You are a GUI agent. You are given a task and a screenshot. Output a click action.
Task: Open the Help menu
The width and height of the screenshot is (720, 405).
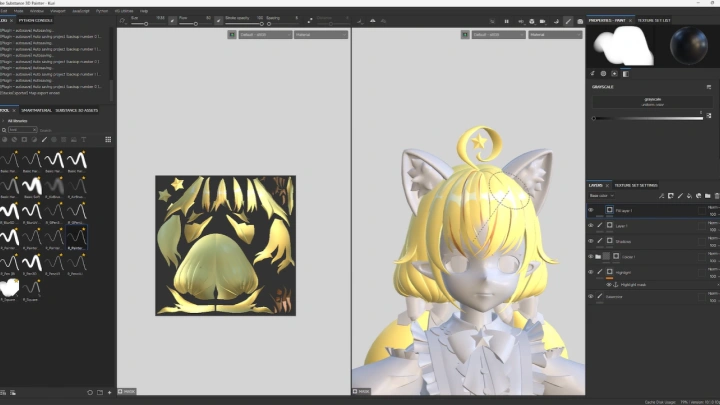pos(144,11)
